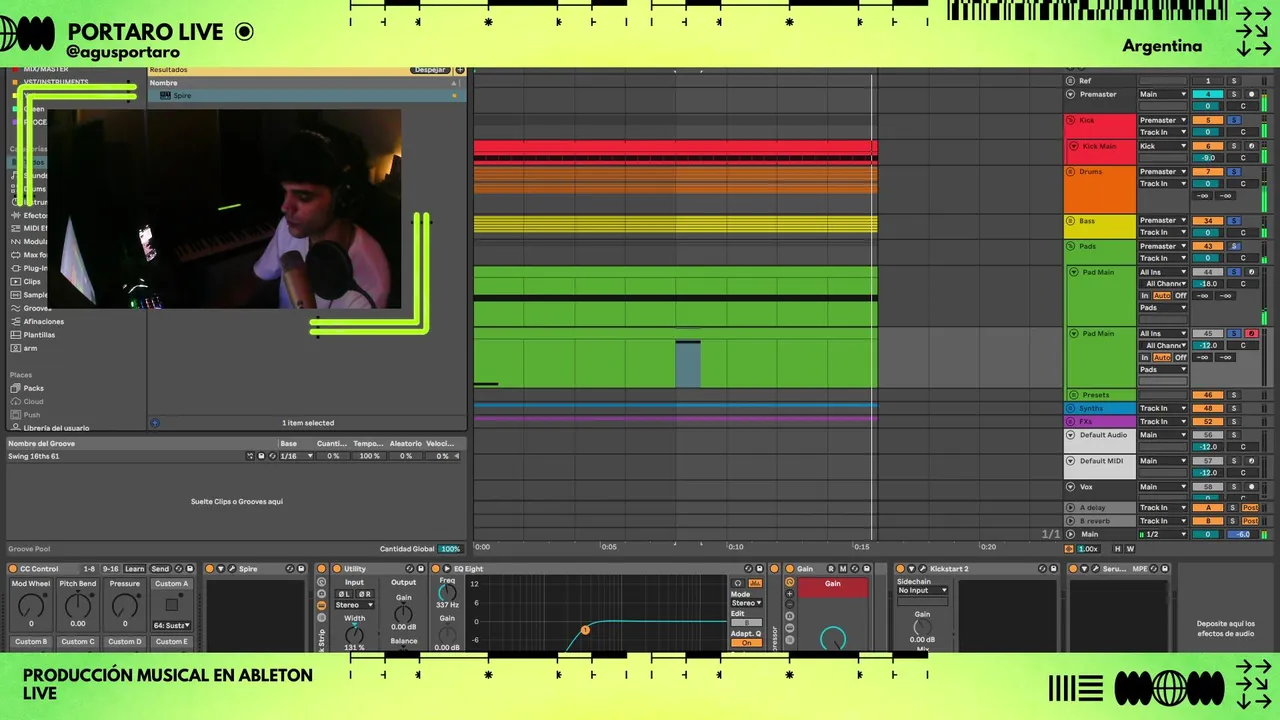Enable Adaptive Q On button in EQ Eight
Viewport: 1280px width, 720px height.
point(746,643)
